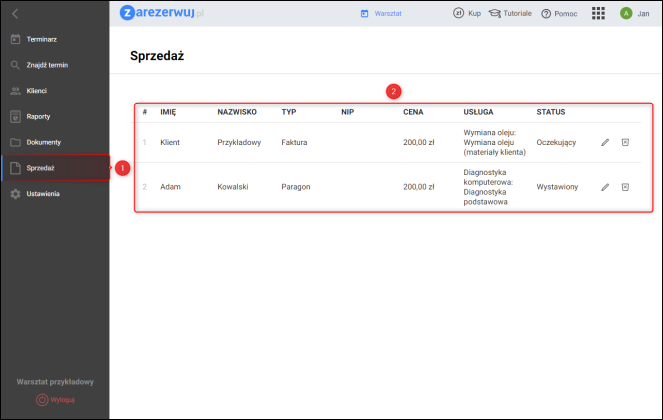
Task: Click 'Faktura' type cell
Action: [x=294, y=143]
